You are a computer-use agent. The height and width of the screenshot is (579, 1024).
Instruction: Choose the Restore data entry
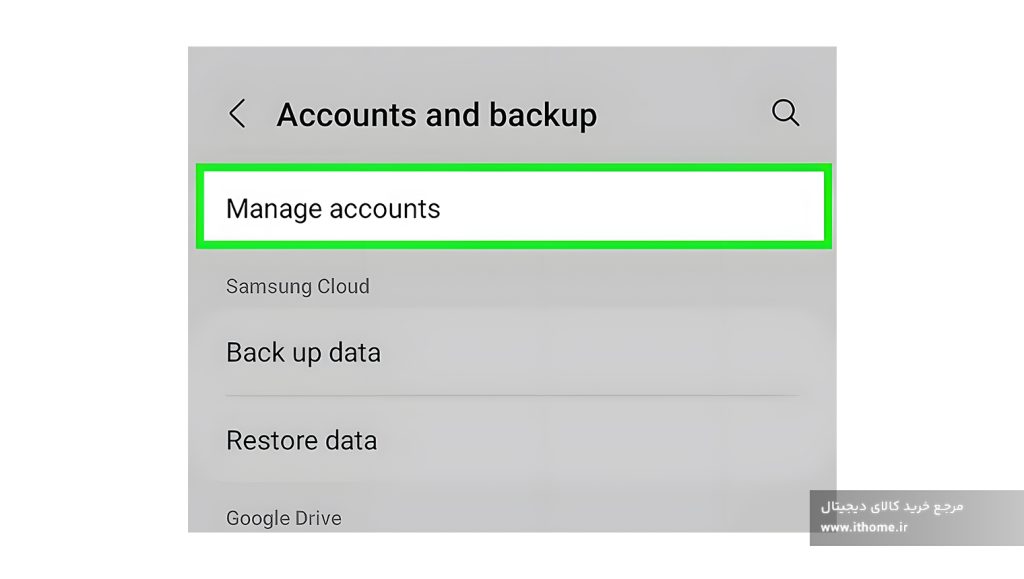pyautogui.click(x=513, y=440)
